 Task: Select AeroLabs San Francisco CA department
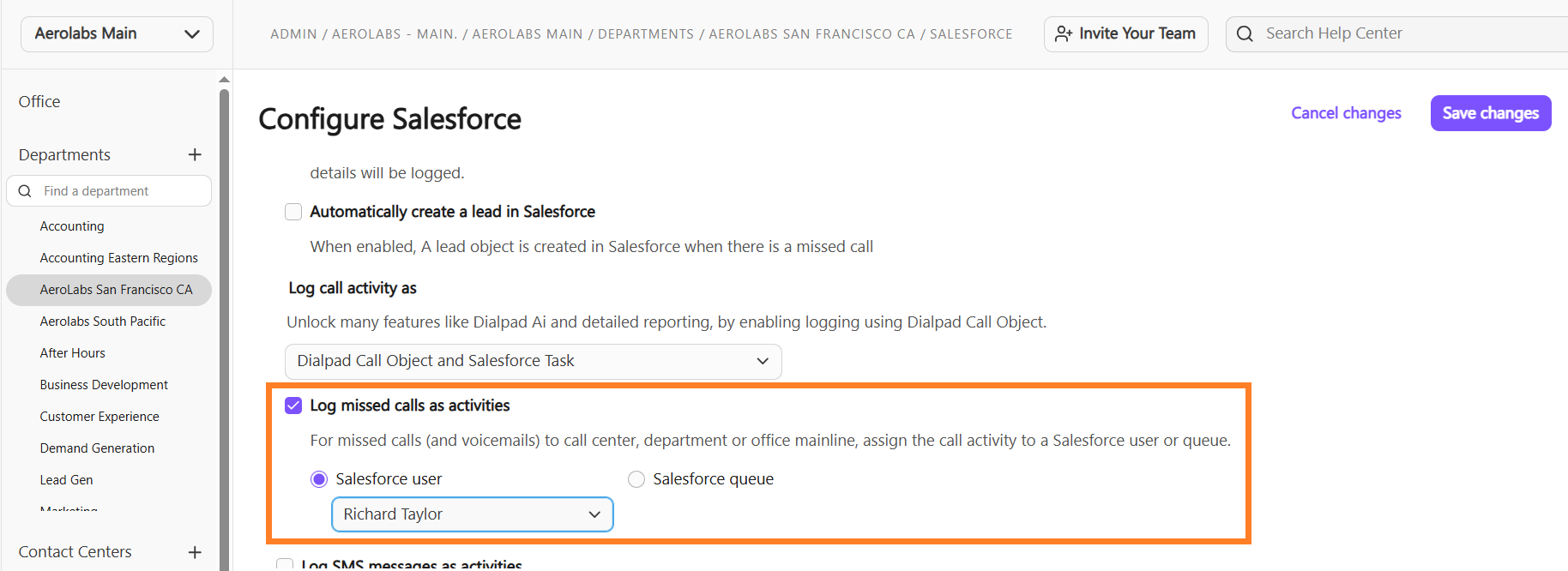pyautogui.click(x=109, y=290)
